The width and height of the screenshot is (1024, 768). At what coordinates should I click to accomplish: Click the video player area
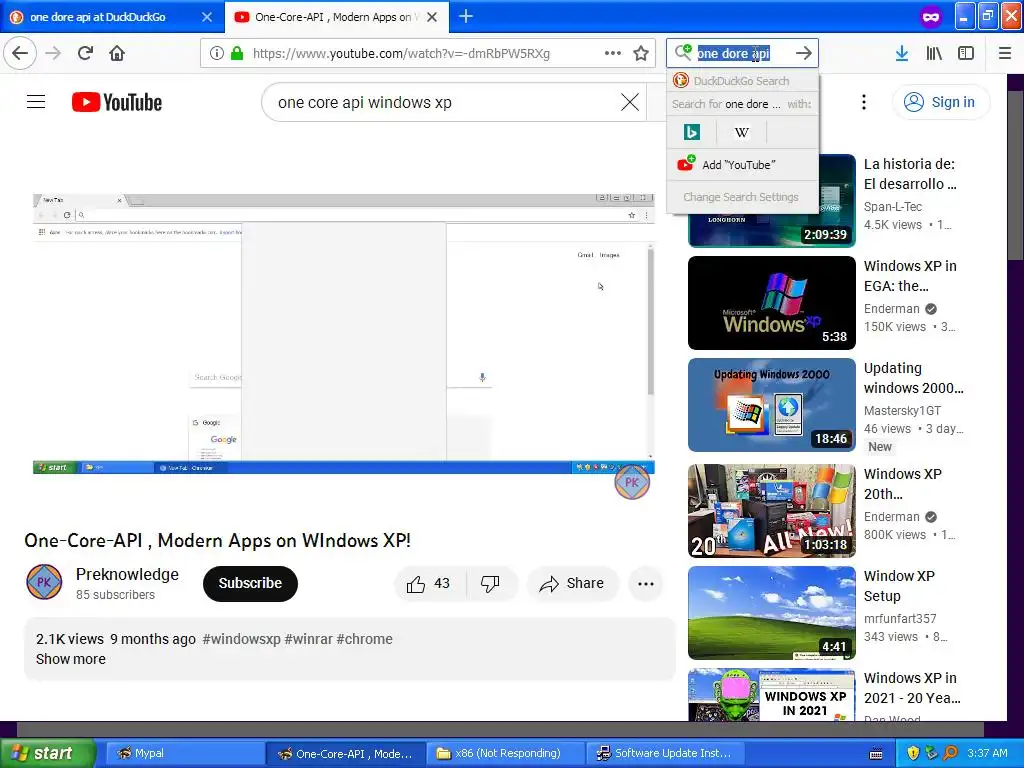pyautogui.click(x=344, y=333)
